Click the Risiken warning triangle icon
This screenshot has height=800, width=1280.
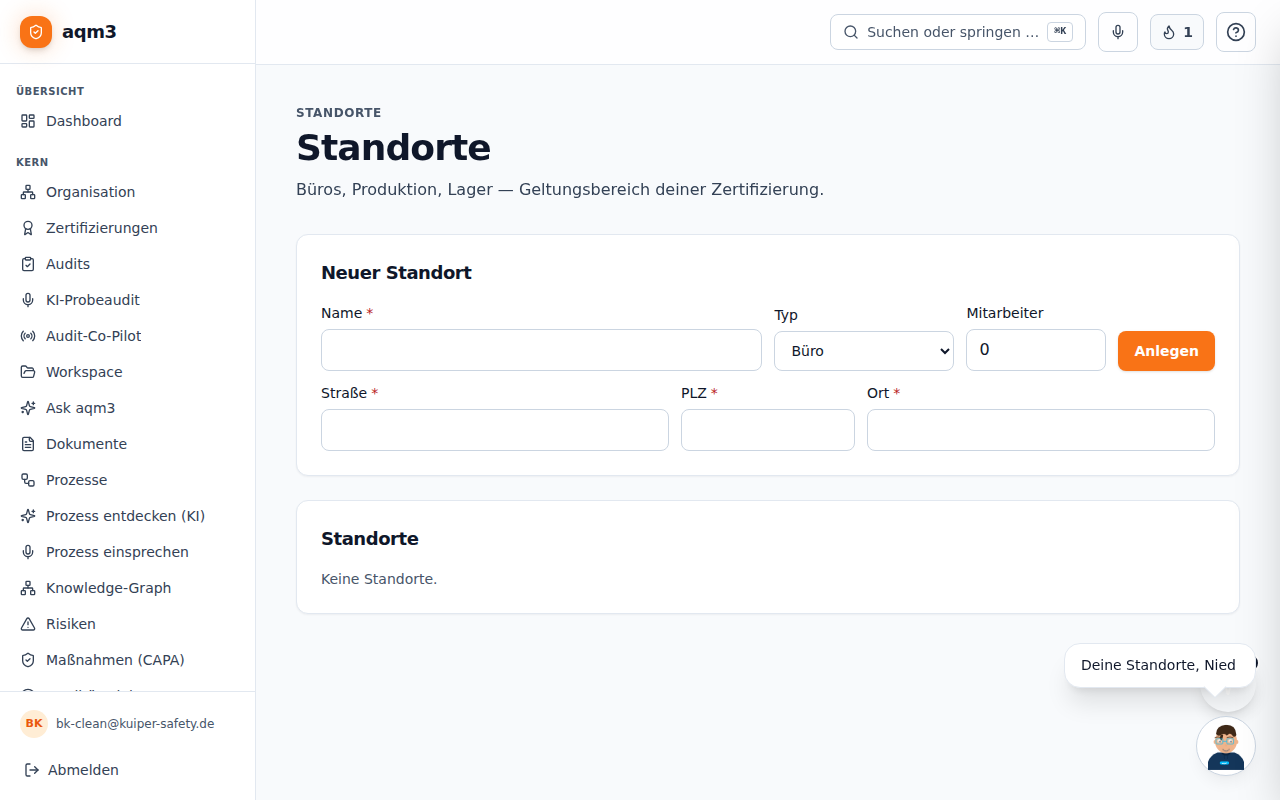click(28, 624)
